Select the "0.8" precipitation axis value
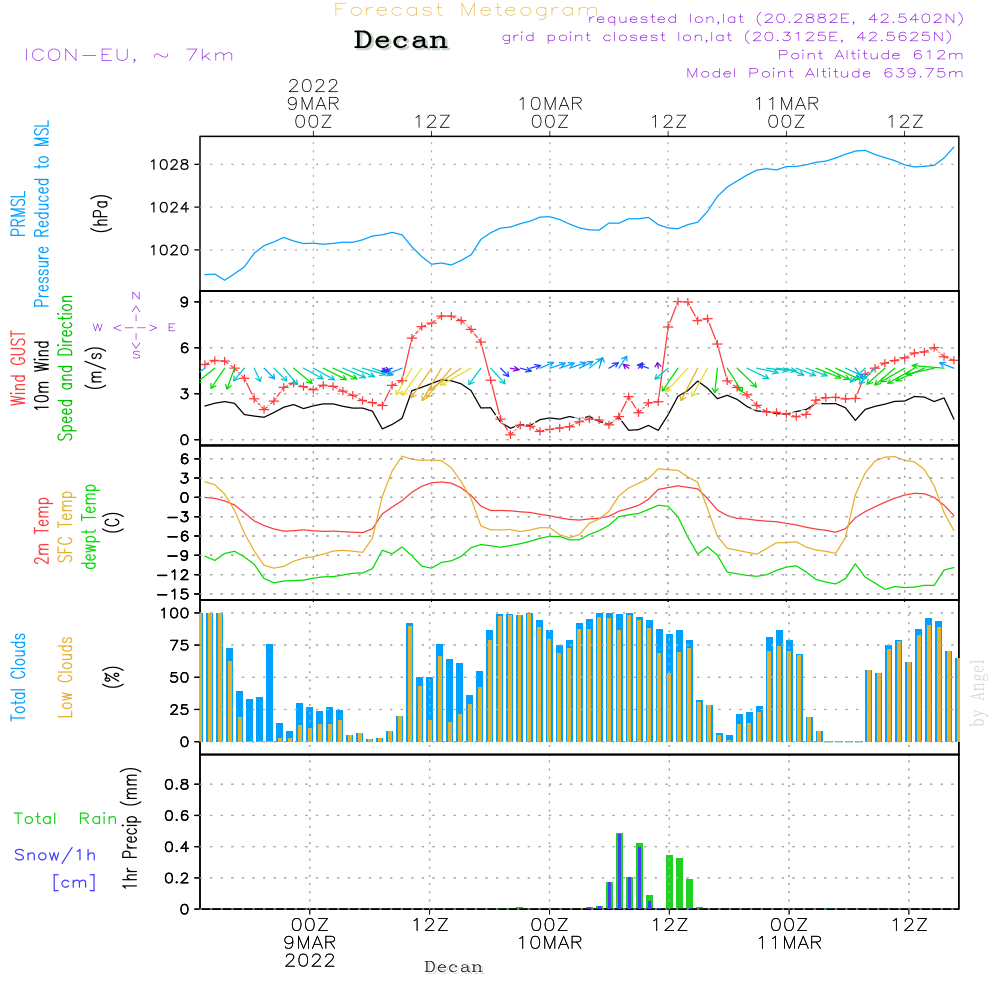 click(177, 784)
